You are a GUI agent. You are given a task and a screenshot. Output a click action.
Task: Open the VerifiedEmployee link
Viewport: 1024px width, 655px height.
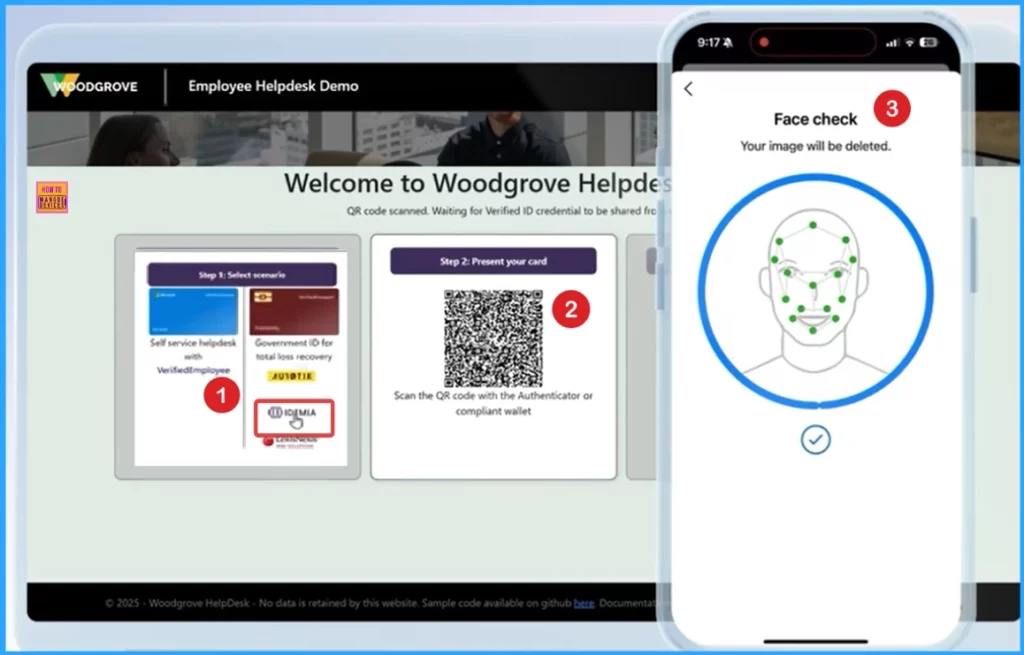coord(193,370)
